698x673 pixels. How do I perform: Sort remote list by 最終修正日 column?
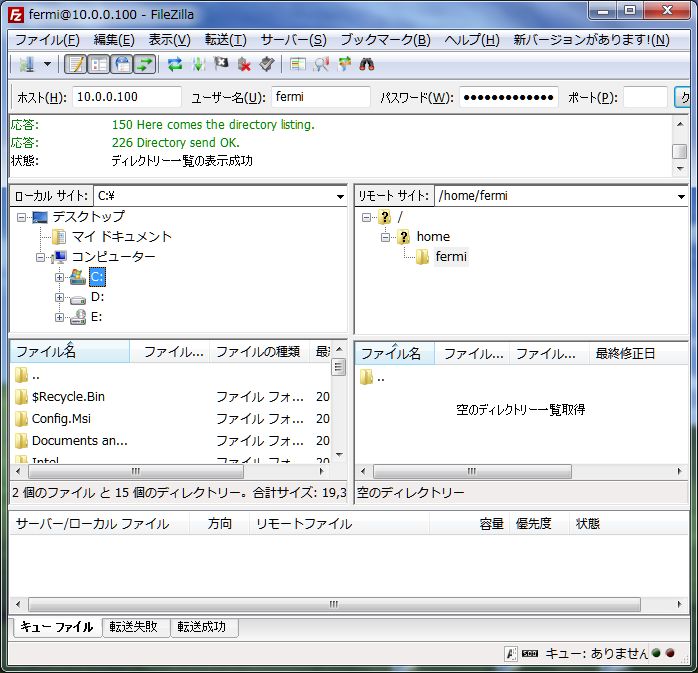point(638,354)
